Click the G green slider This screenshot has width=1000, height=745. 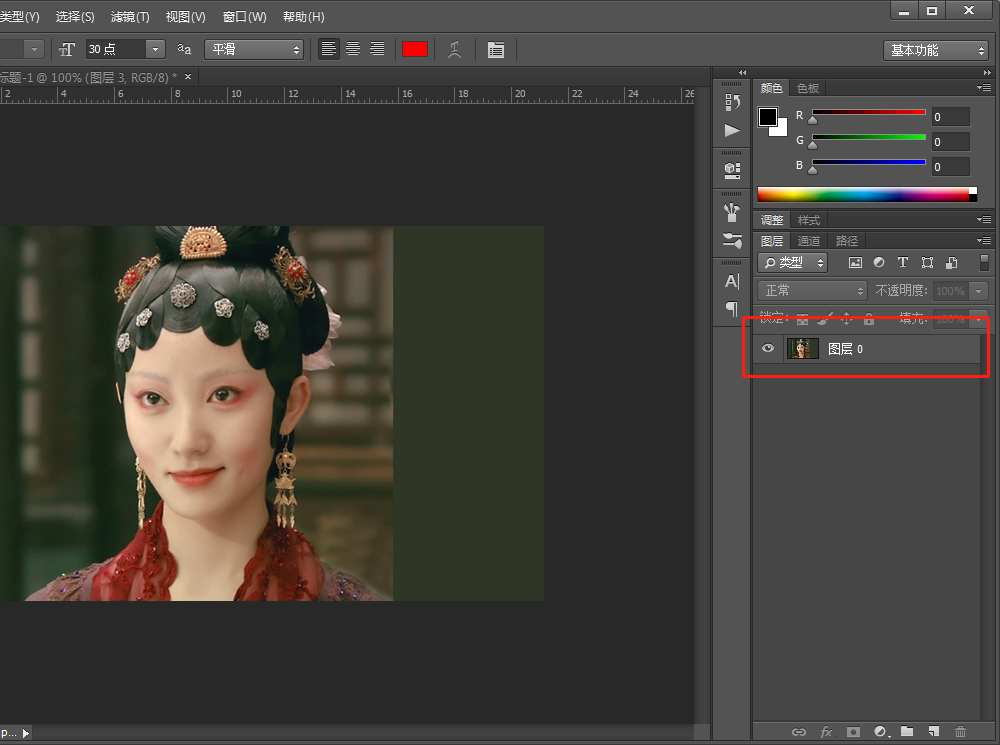point(869,138)
